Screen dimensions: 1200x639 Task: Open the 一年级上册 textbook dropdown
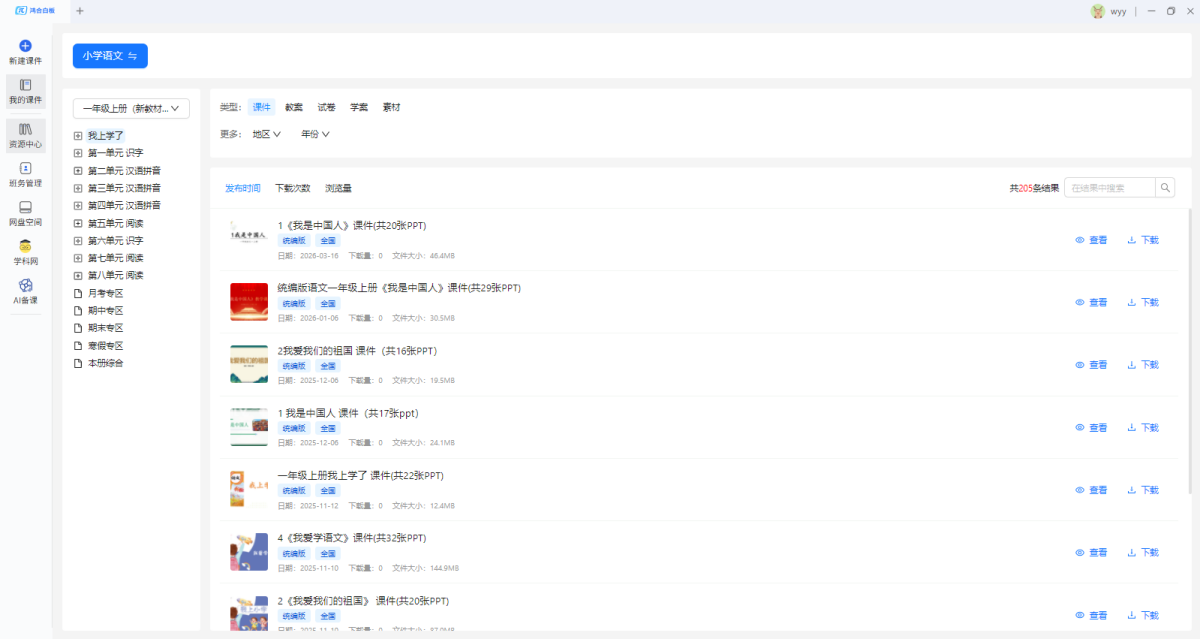point(131,108)
